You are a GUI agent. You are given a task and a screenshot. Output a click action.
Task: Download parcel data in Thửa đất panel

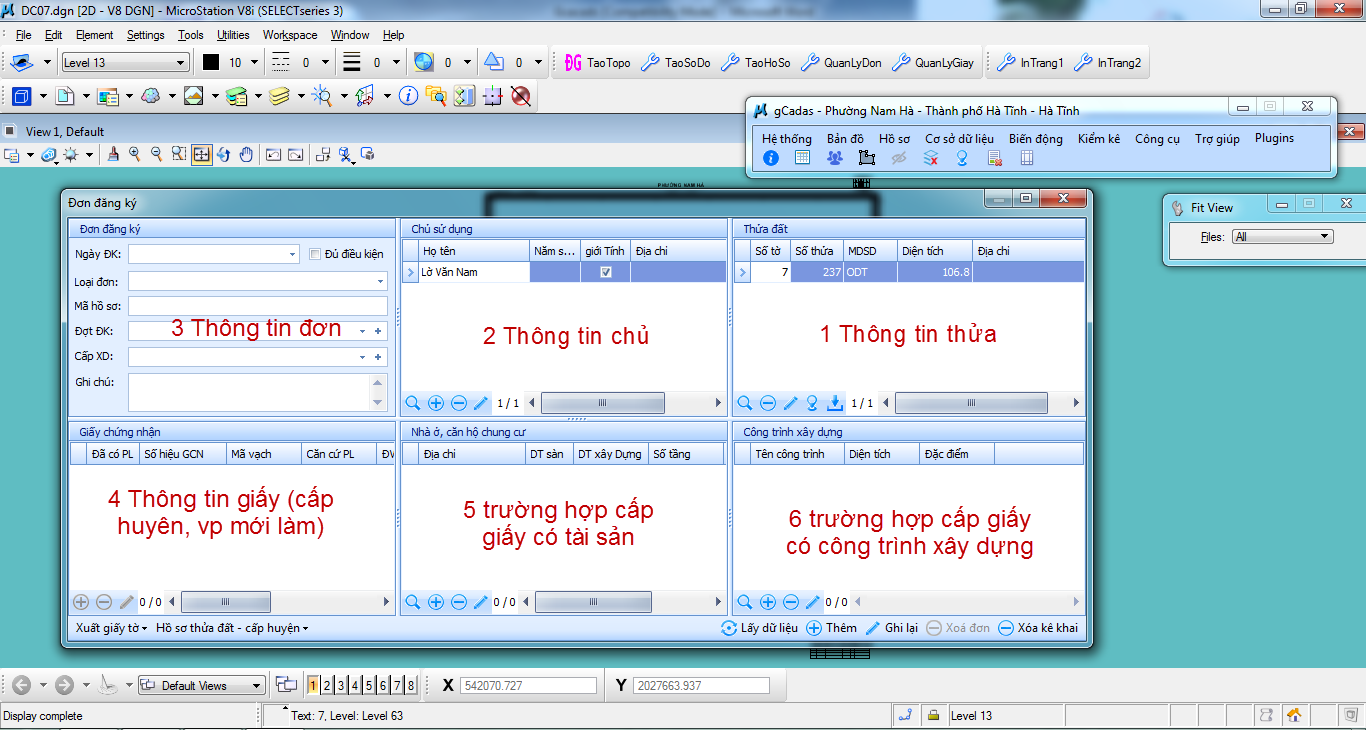835,403
